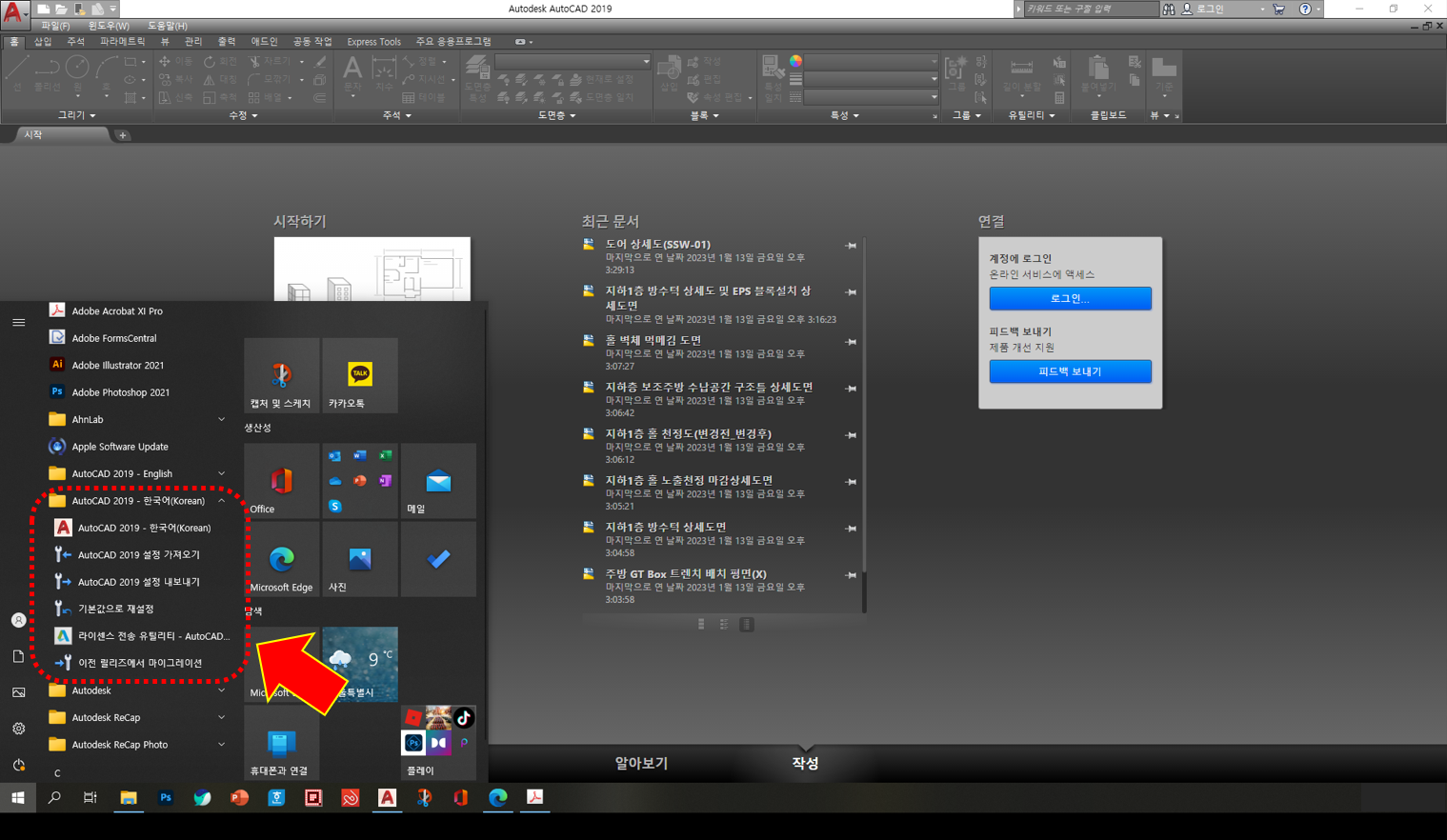Pin 지하층 보조주방 수납공간 구조틀 상세도면
This screenshot has width=1447, height=840.
click(851, 389)
